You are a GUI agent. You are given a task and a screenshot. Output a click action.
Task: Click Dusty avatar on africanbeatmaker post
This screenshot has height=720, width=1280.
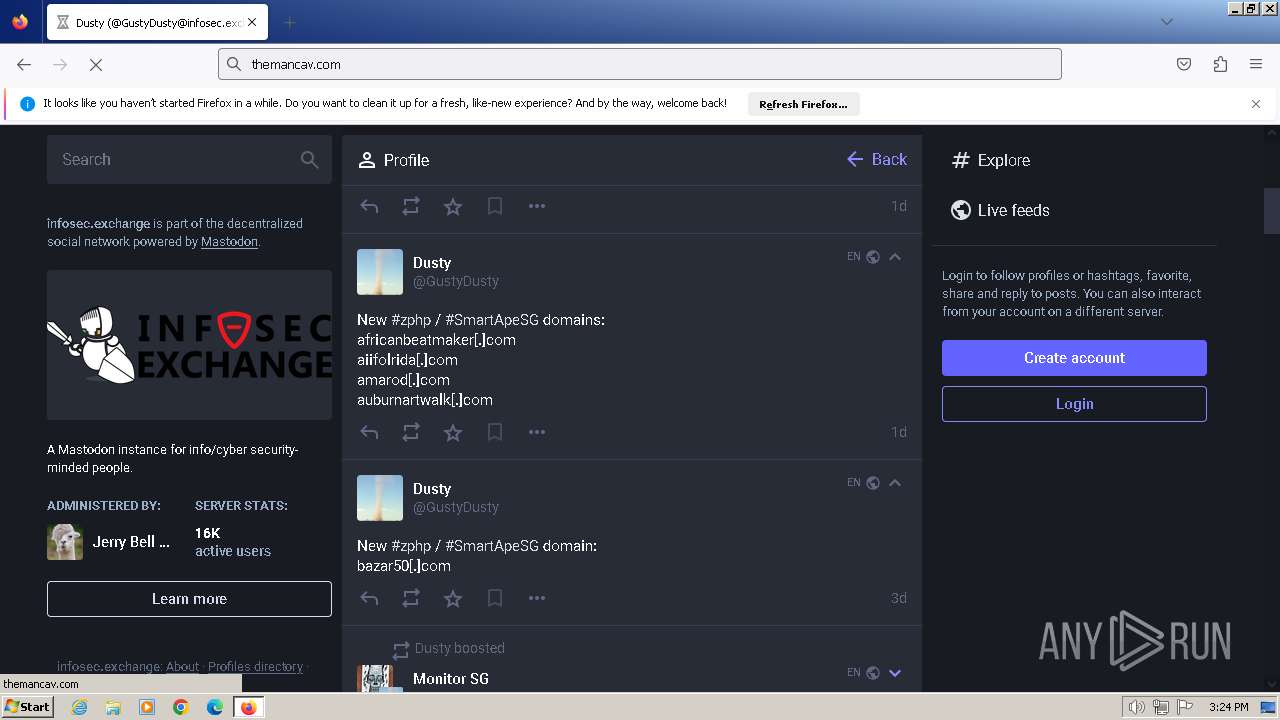[x=380, y=272]
